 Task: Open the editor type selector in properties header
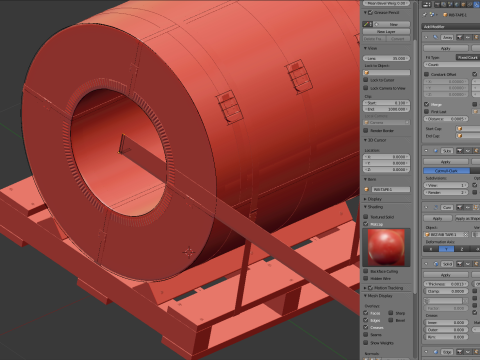point(427,5)
